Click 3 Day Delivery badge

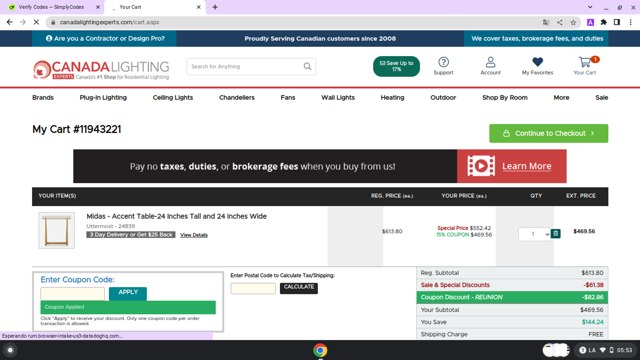131,235
